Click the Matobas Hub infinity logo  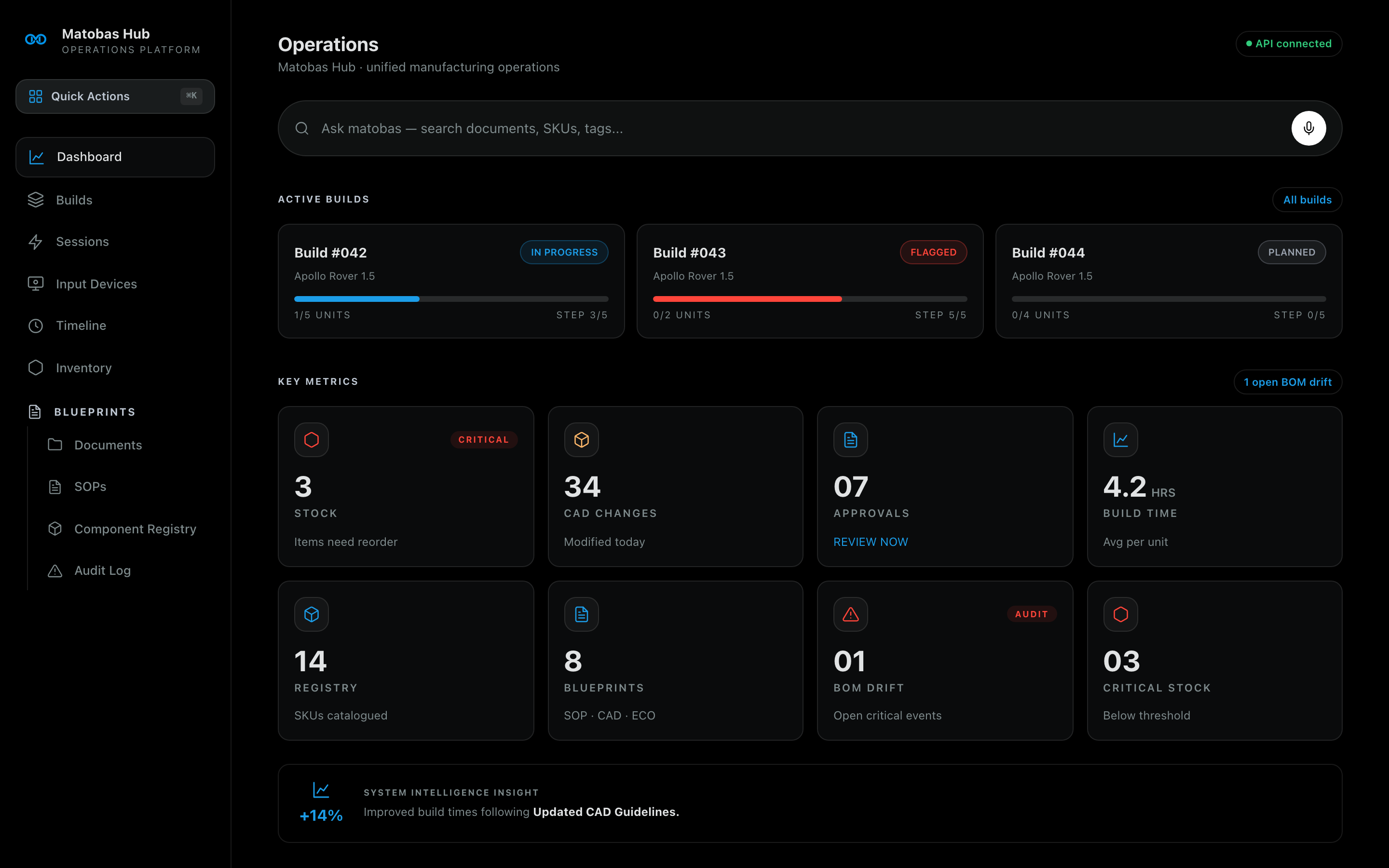36,40
